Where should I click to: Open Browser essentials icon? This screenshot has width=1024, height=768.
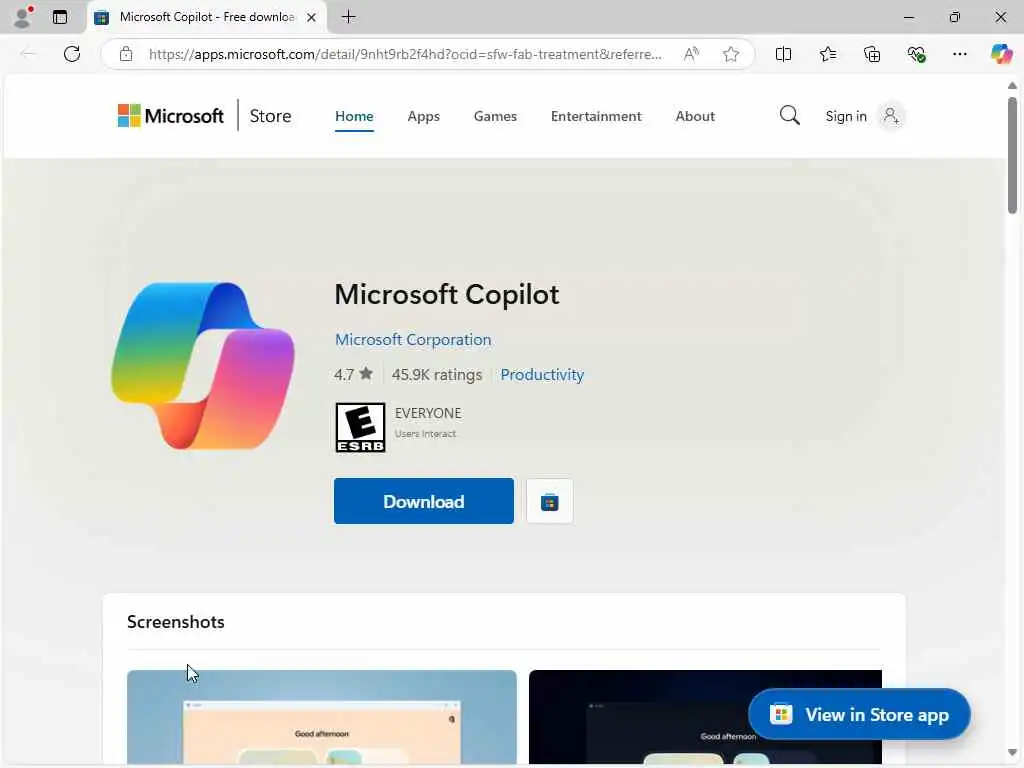tap(916, 54)
